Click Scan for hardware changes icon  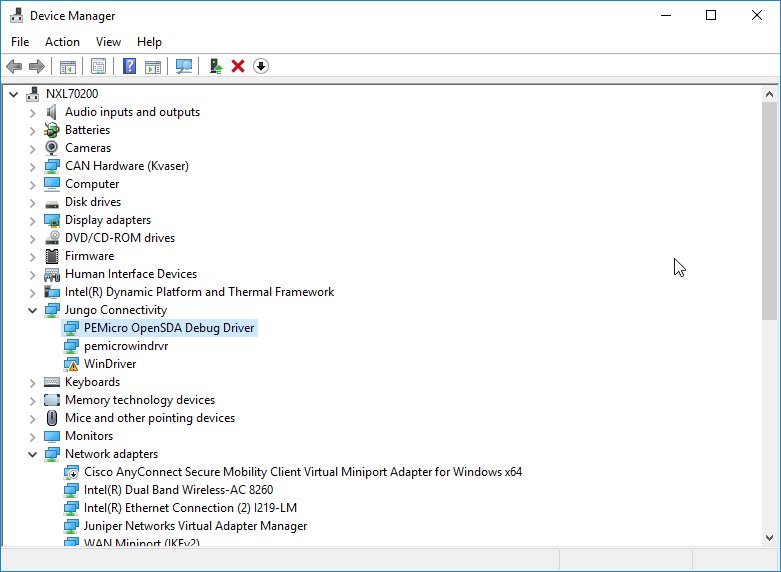[184, 66]
